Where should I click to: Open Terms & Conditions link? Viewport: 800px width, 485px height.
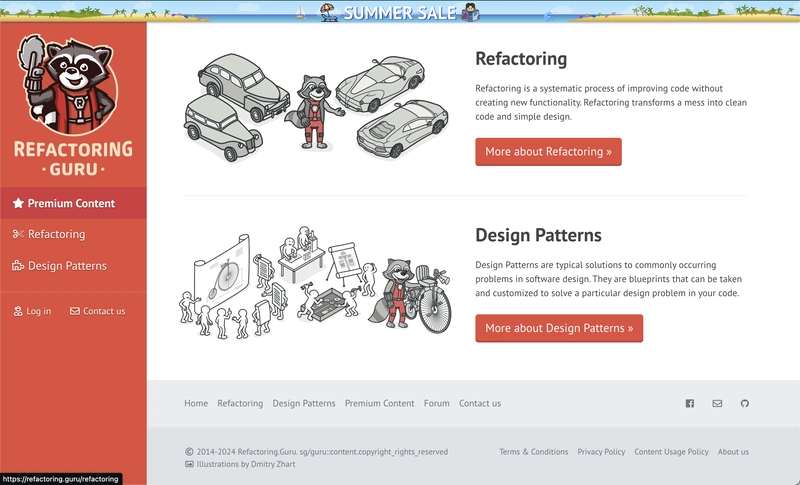(x=534, y=451)
